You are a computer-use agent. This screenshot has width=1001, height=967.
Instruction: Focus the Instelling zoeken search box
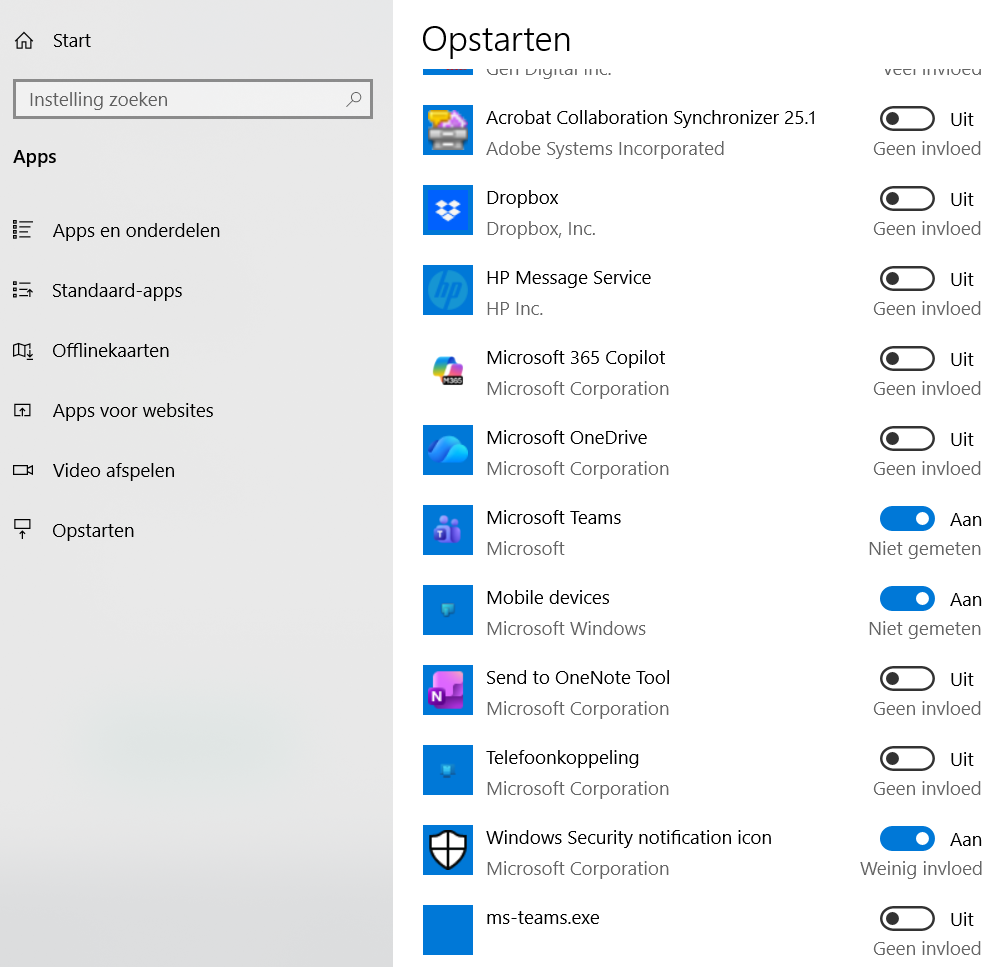193,99
